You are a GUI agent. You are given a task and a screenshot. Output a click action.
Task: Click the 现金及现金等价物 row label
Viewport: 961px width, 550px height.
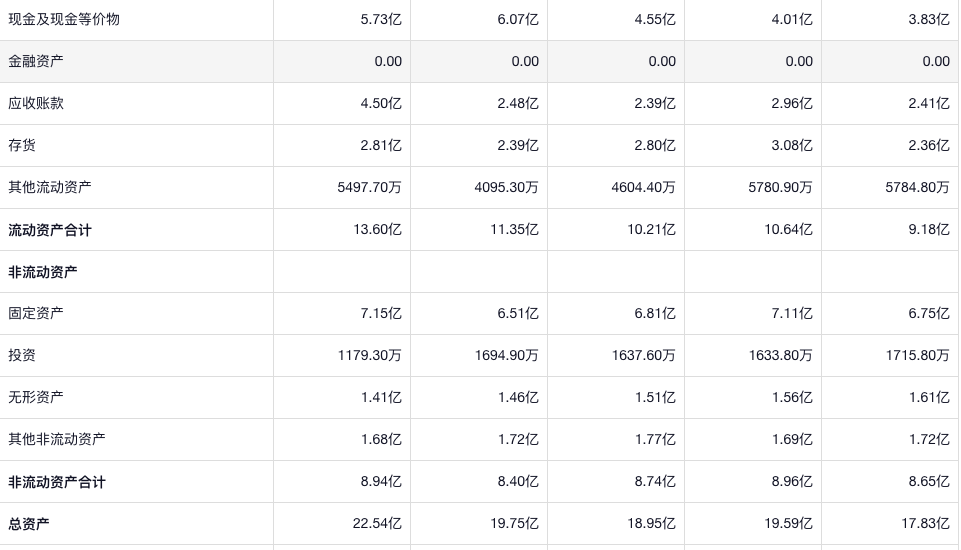click(64, 19)
